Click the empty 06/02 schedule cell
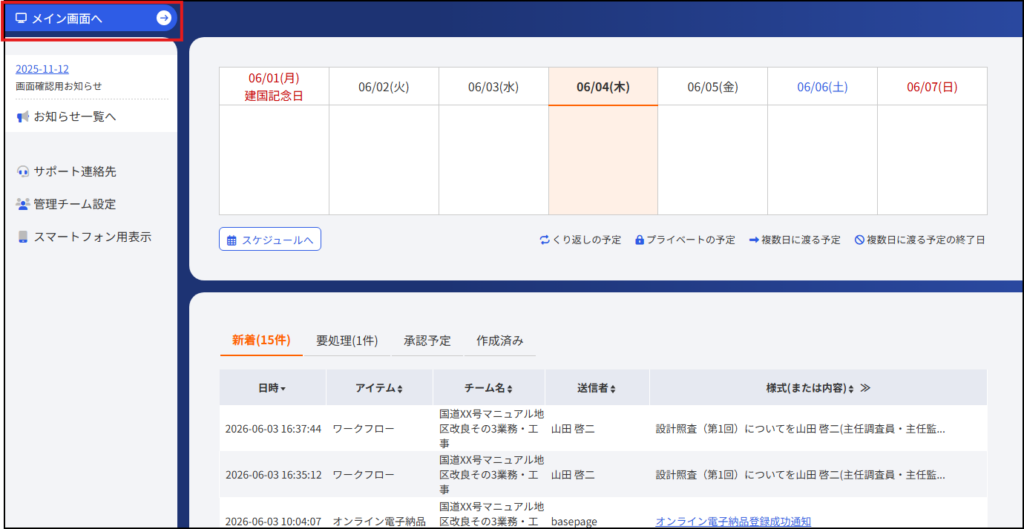This screenshot has height=529, width=1024. (x=383, y=159)
